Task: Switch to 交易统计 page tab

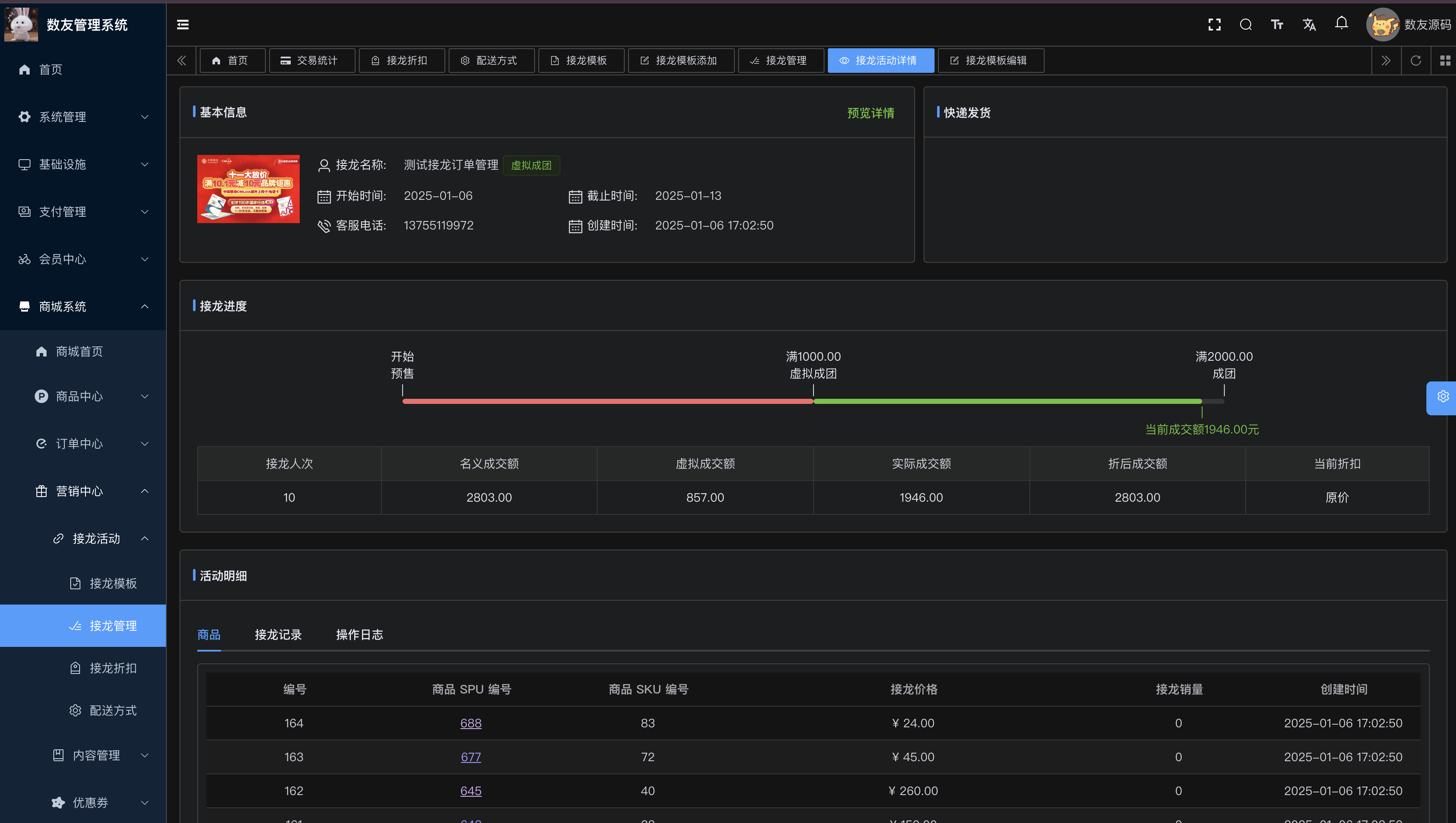Action: click(312, 61)
